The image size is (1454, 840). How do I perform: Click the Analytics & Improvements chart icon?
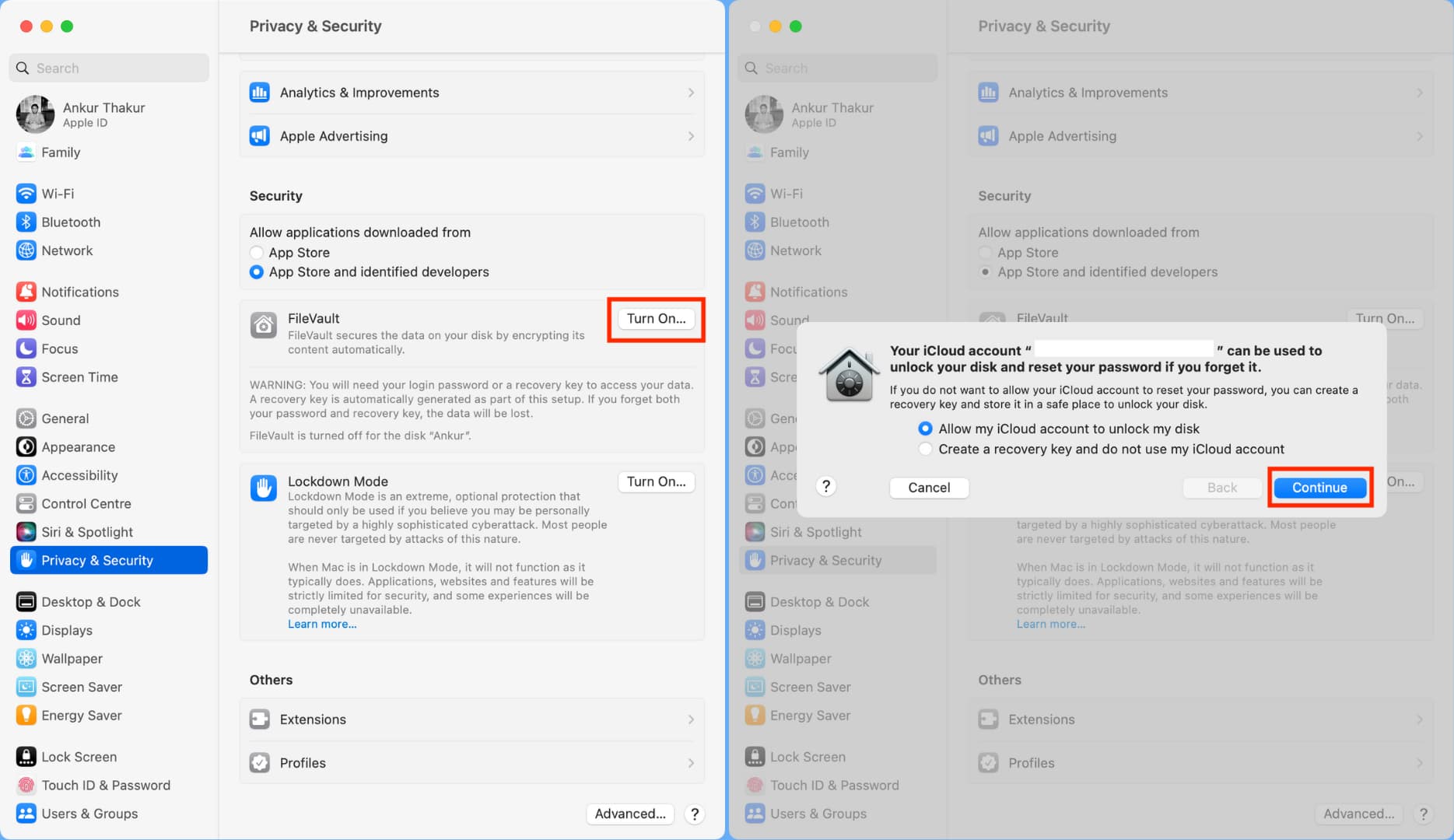pyautogui.click(x=259, y=93)
